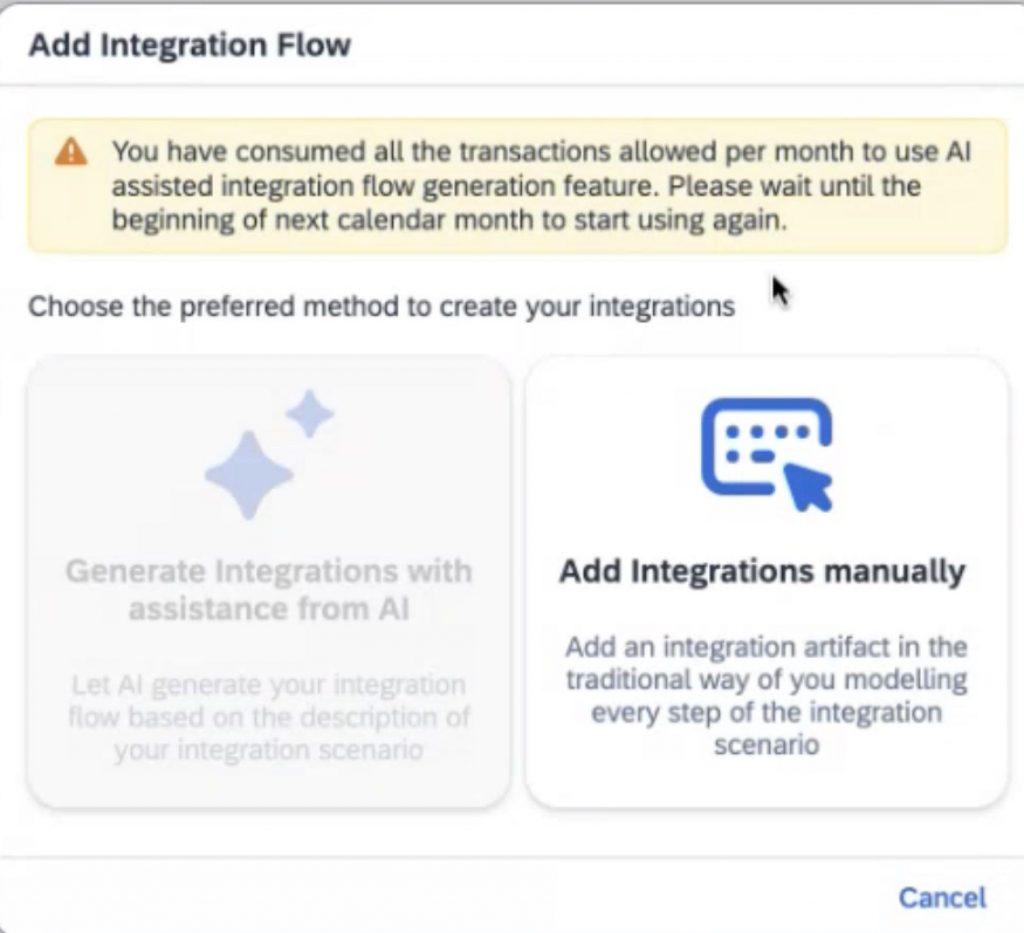Click the dash line inside the form icon
This screenshot has width=1024, height=933.
click(x=762, y=456)
